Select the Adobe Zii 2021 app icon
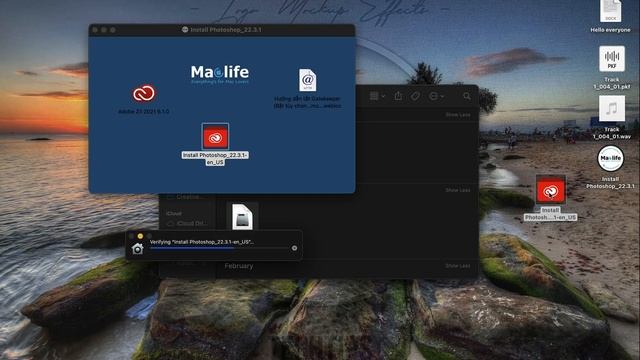Viewport: 640px width, 360px height. 144,93
